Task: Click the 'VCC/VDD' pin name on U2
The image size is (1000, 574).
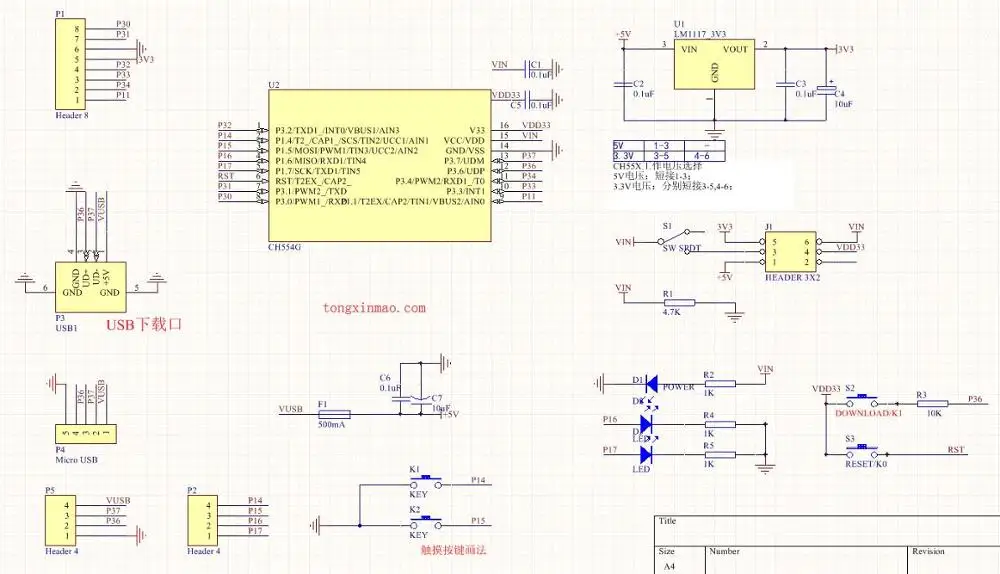Action: tap(464, 140)
